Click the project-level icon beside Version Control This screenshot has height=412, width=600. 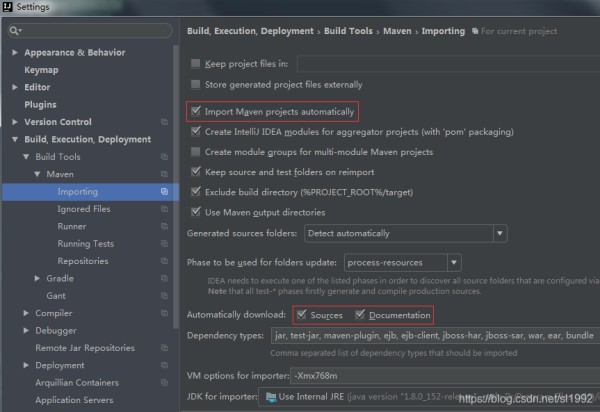[x=164, y=122]
